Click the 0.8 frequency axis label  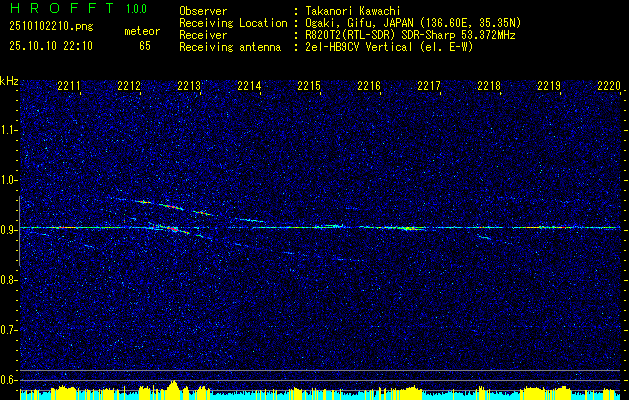[x=8, y=280]
